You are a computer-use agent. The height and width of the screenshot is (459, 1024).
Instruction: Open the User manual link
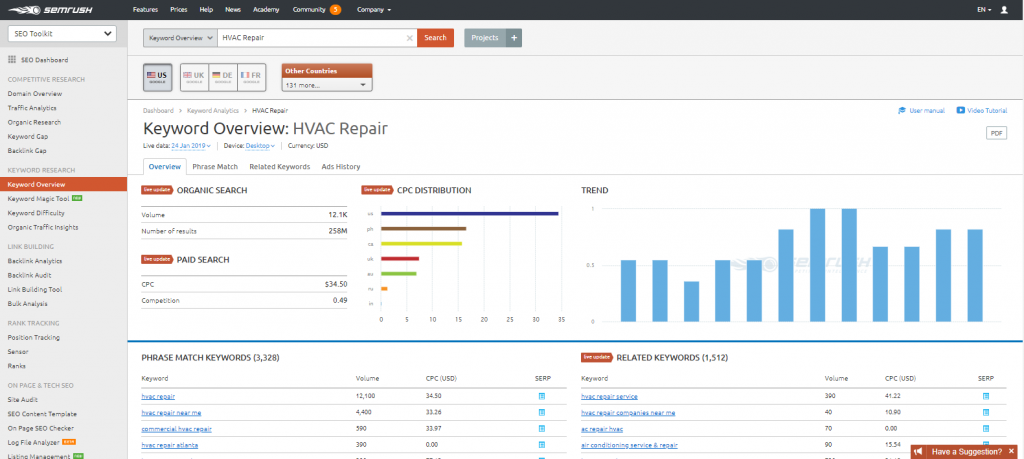921,110
